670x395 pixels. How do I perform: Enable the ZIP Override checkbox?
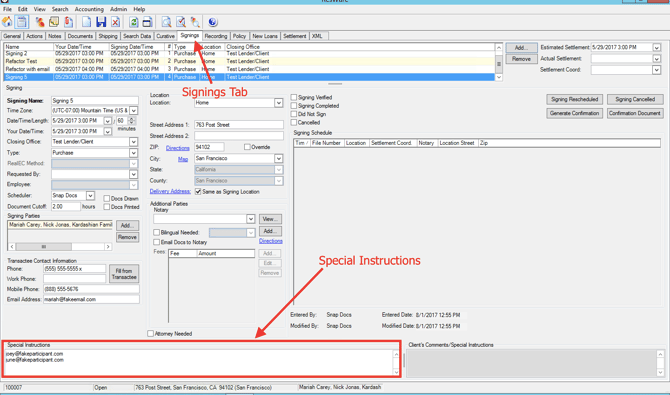(x=247, y=147)
